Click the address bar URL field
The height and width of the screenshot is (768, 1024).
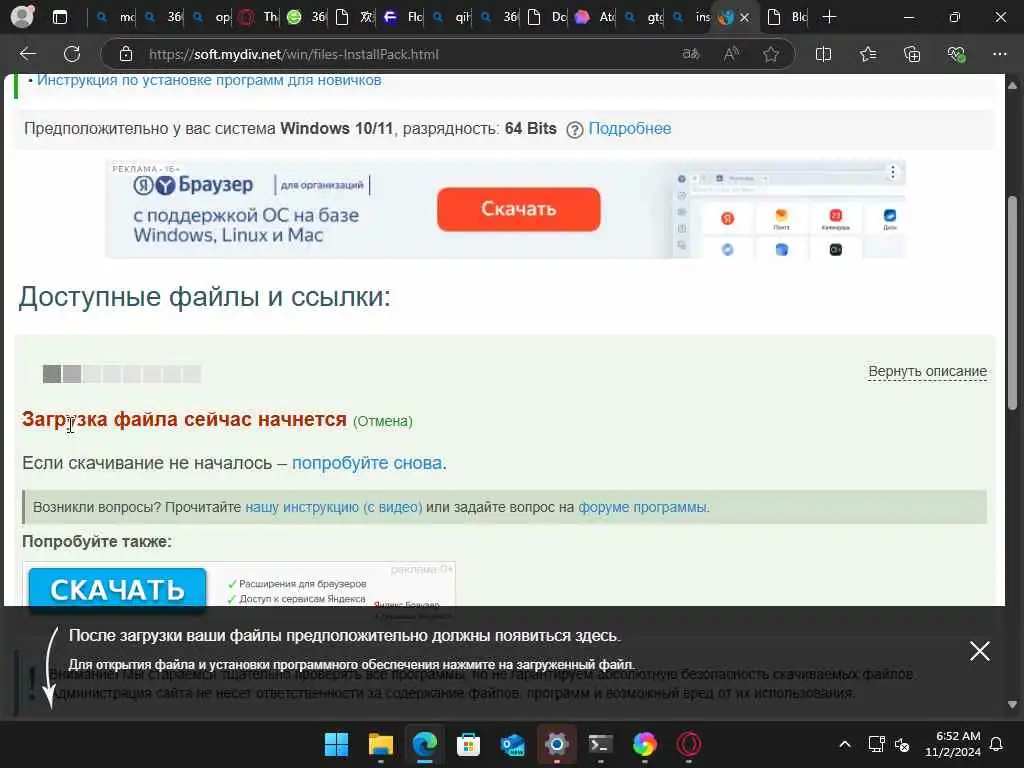tap(405, 54)
